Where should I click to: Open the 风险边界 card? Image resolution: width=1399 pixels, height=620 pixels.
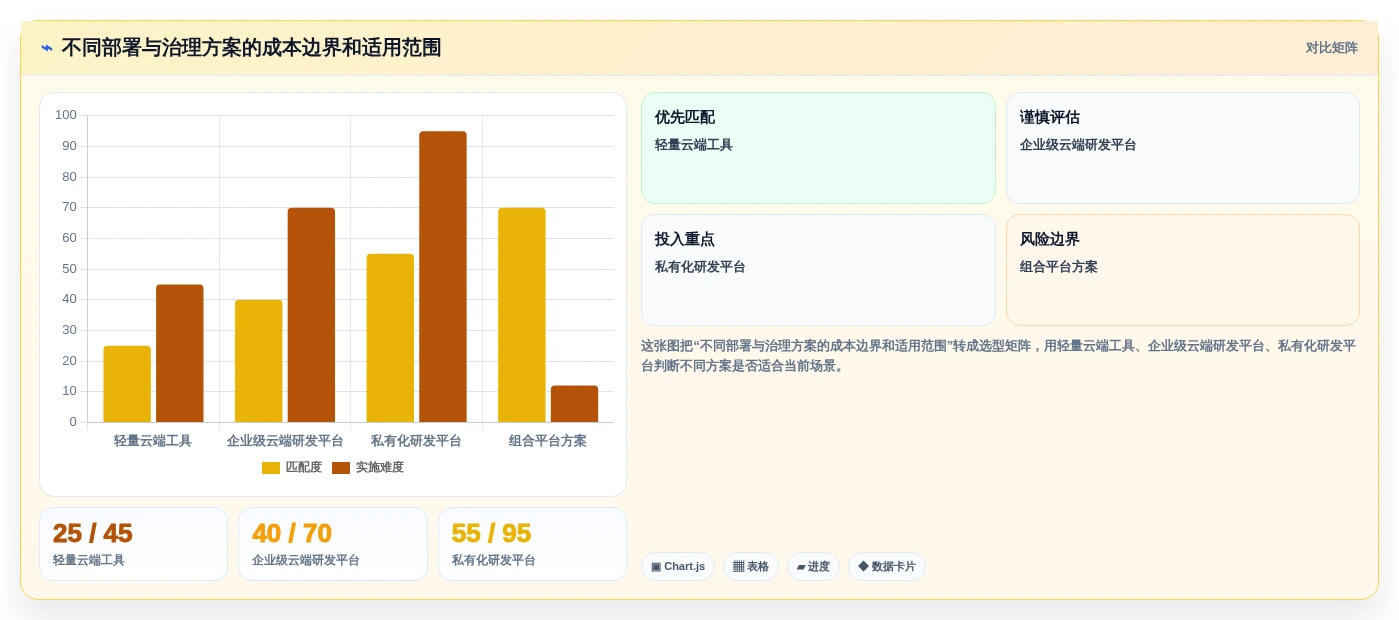[x=1183, y=270]
